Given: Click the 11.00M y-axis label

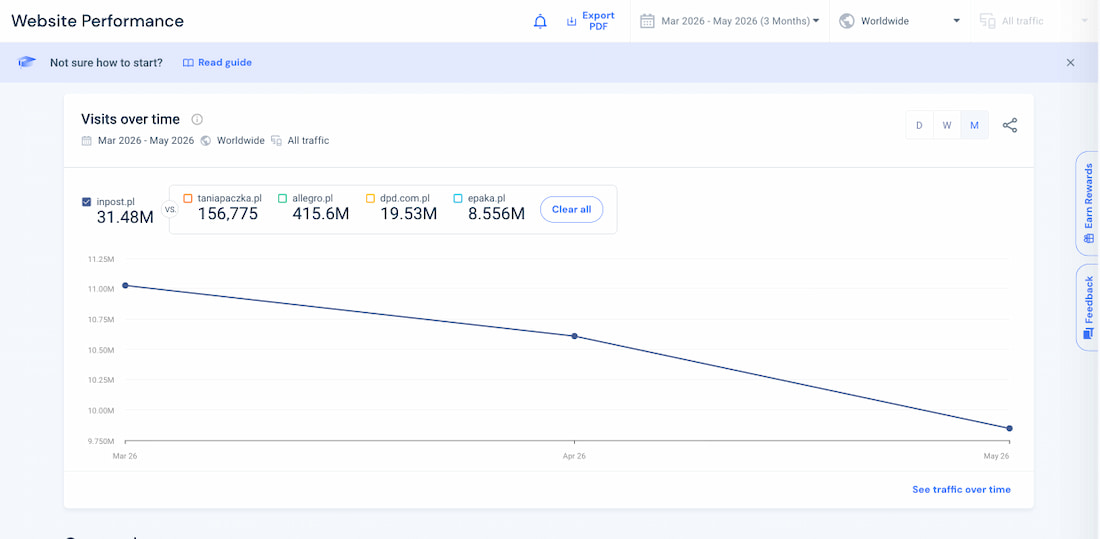Looking at the screenshot, I should (x=101, y=289).
